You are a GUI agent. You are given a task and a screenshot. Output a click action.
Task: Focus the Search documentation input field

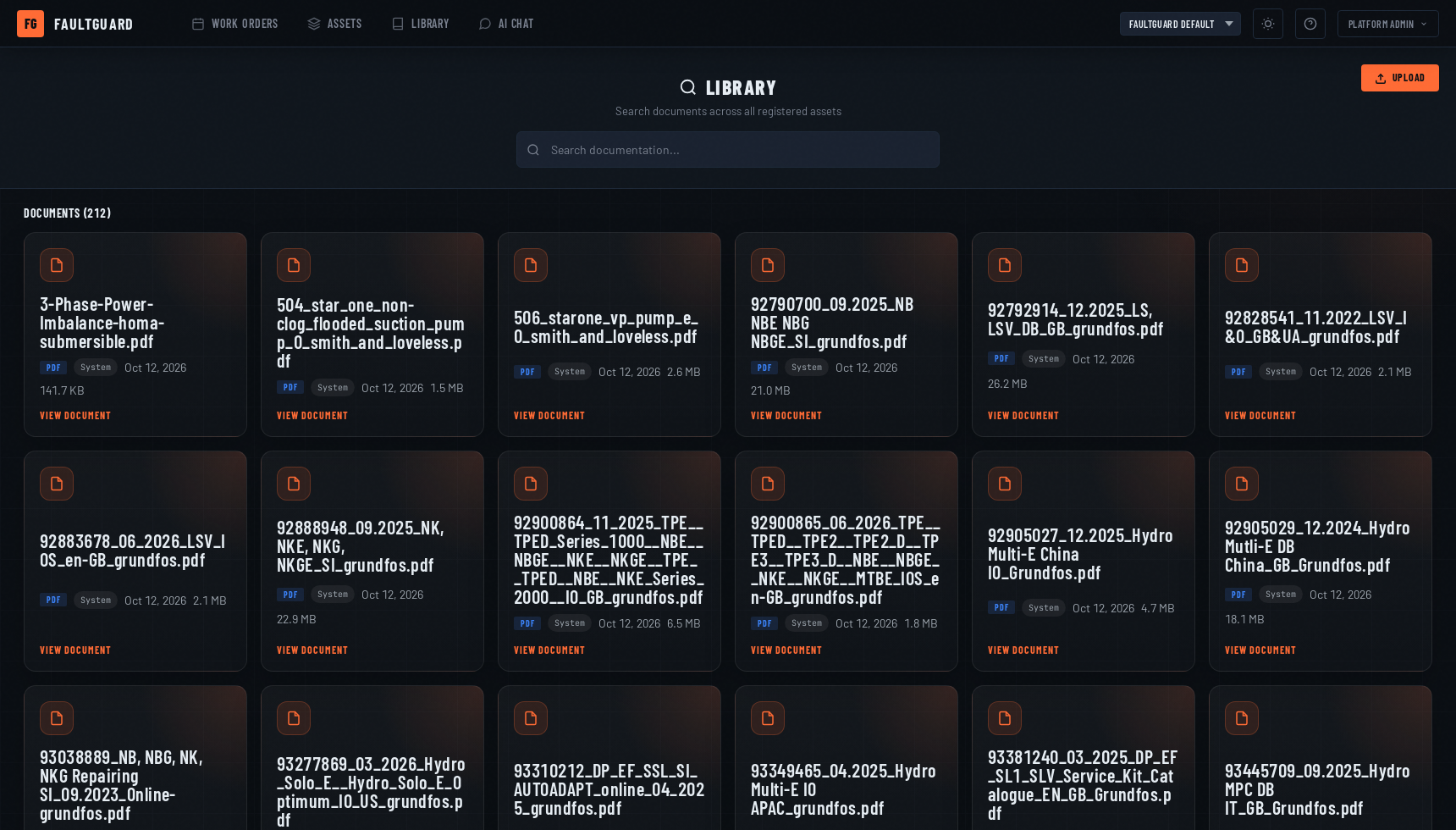(728, 150)
